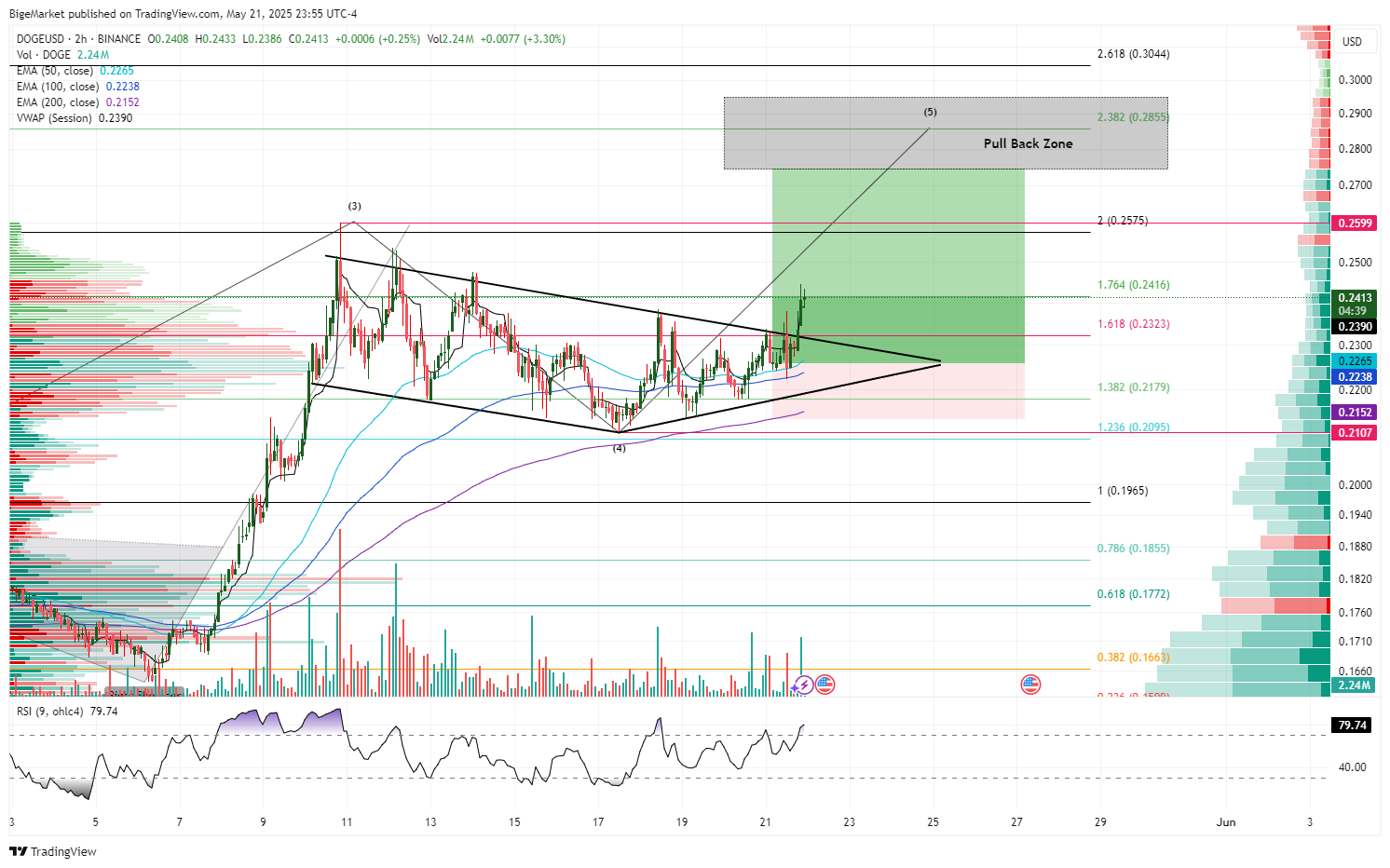Click the RSI (9, ohlc4) pane legend

pos(49,712)
